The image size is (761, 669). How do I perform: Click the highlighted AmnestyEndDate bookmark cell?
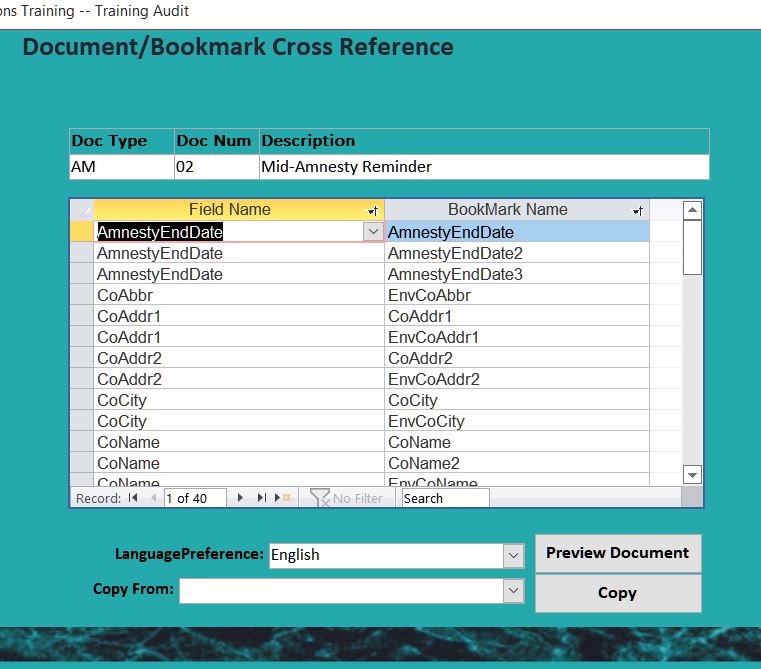point(517,232)
